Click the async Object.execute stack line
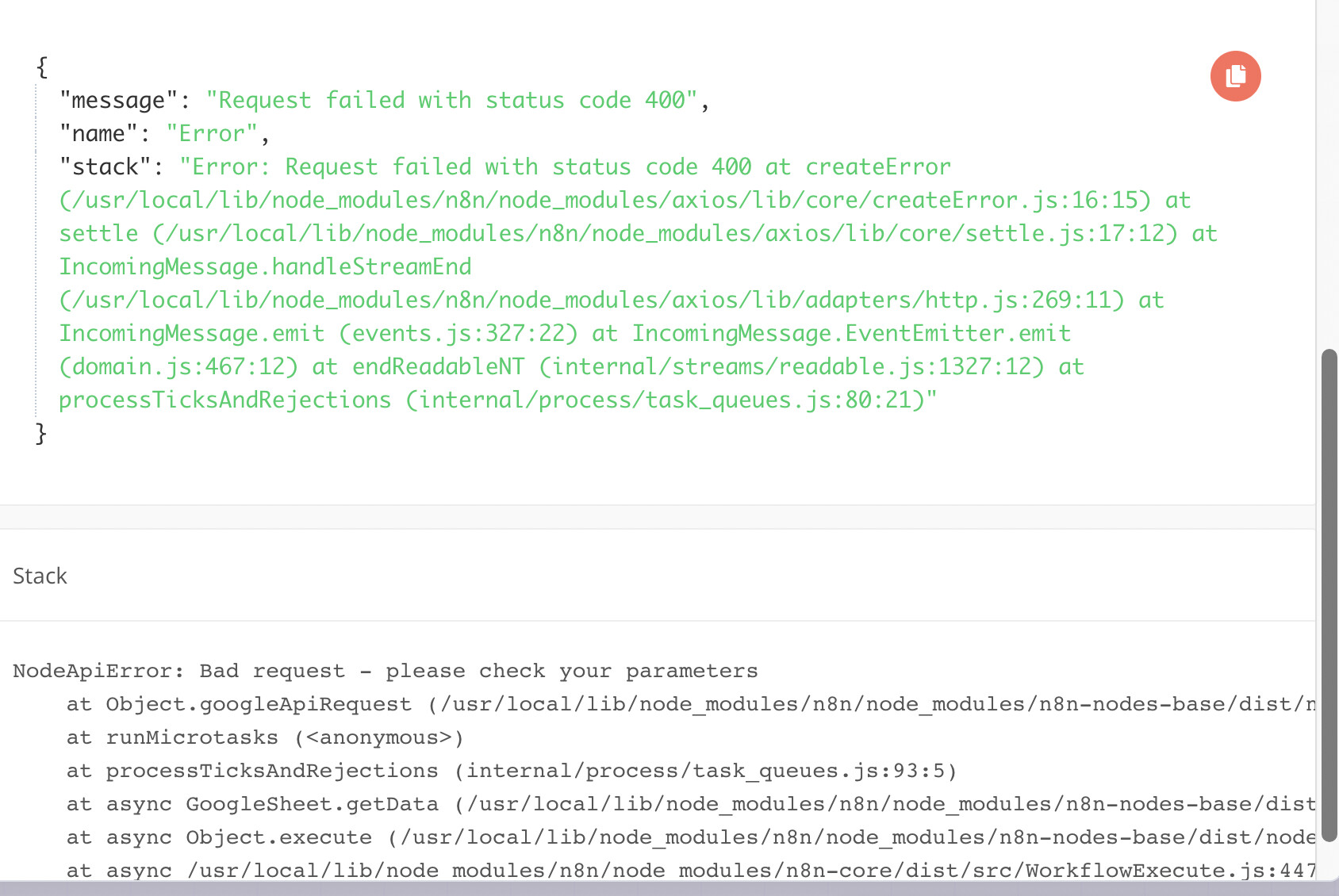The height and width of the screenshot is (896, 1339). tap(690, 837)
